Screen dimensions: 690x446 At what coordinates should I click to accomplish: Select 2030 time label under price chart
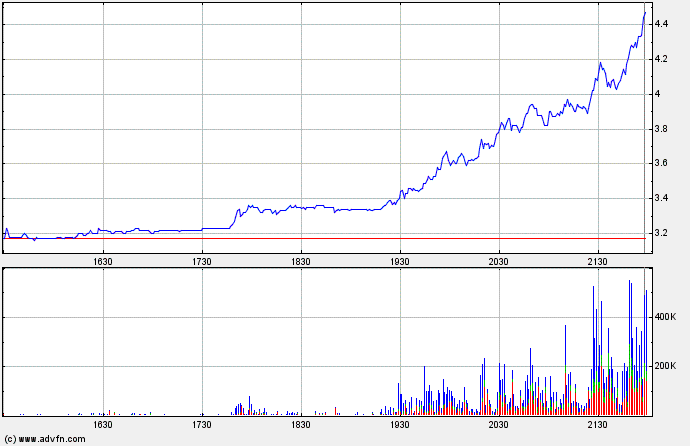click(x=499, y=260)
